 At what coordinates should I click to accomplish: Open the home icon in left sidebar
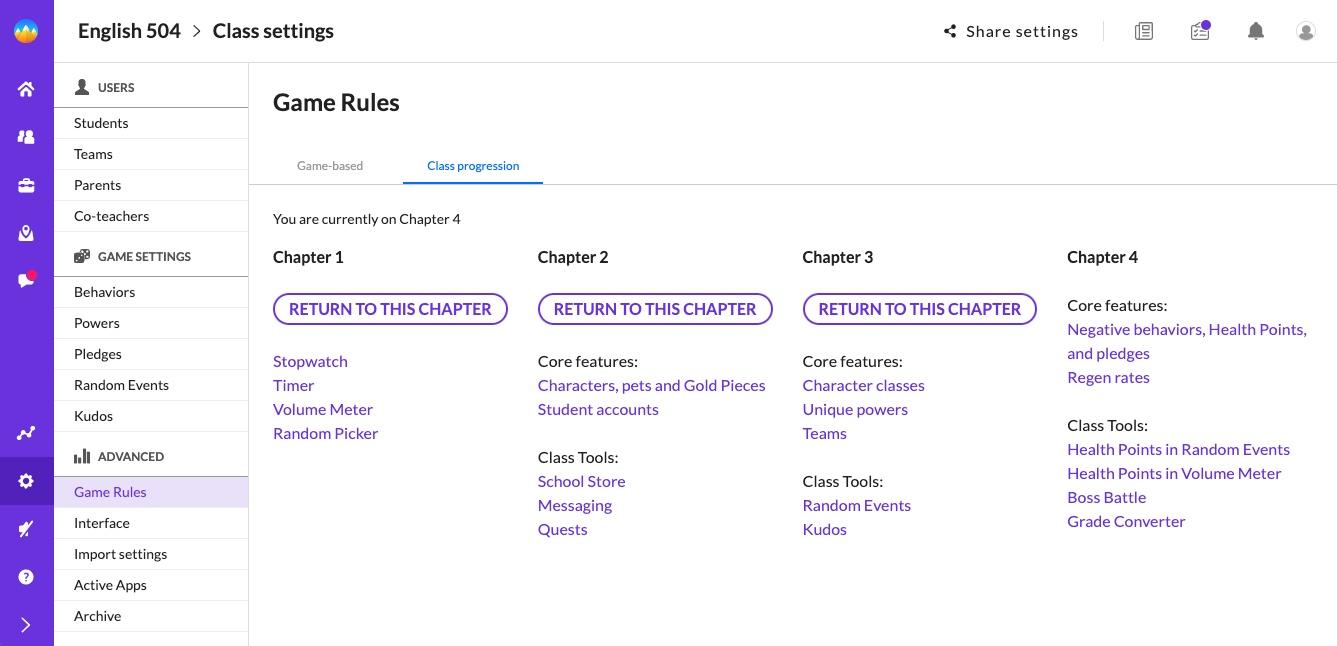[x=26, y=89]
